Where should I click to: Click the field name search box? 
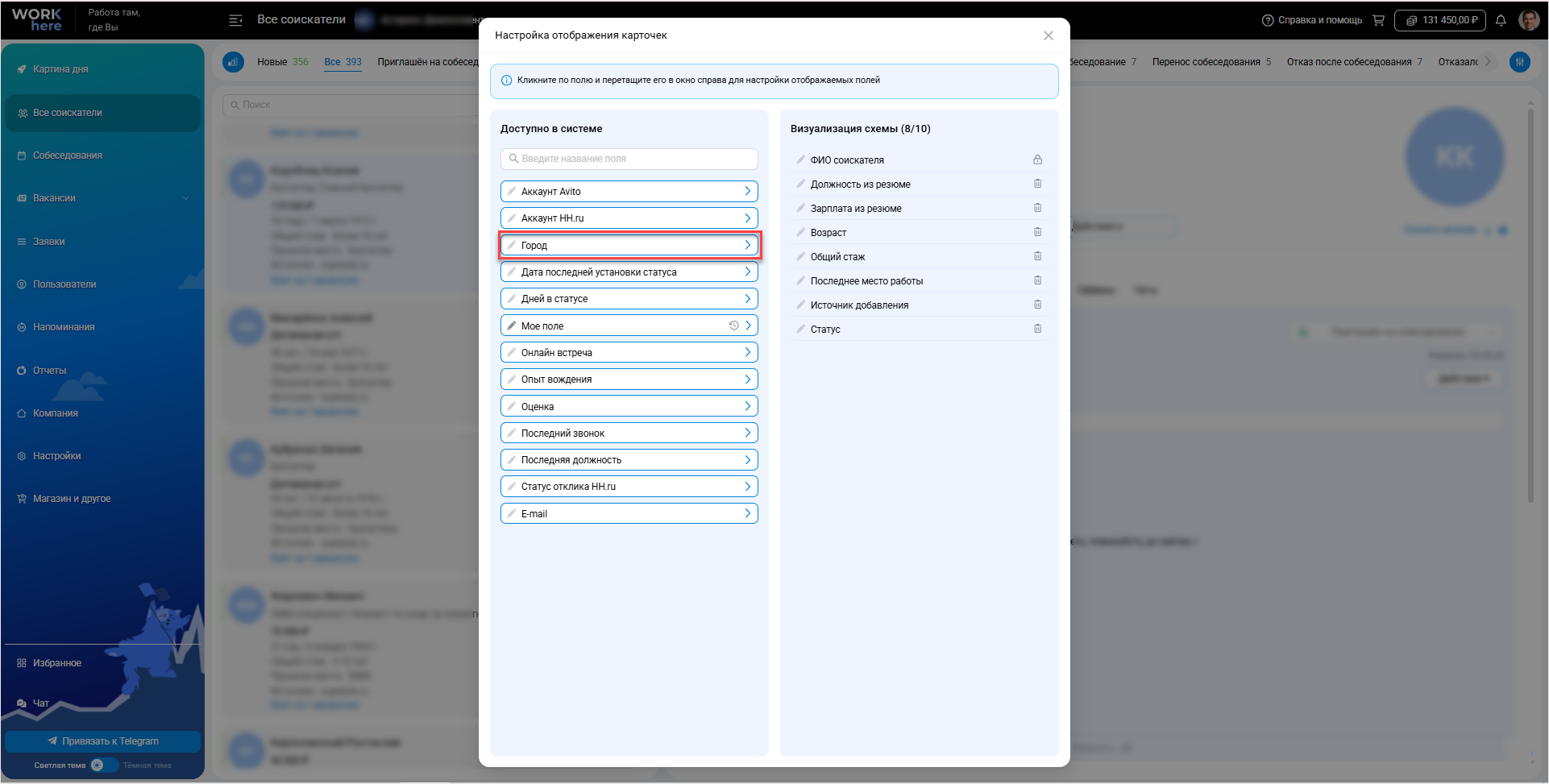[629, 159]
